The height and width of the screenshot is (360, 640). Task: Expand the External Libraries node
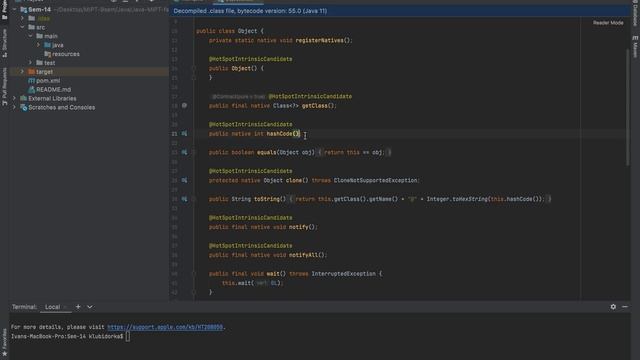15,98
